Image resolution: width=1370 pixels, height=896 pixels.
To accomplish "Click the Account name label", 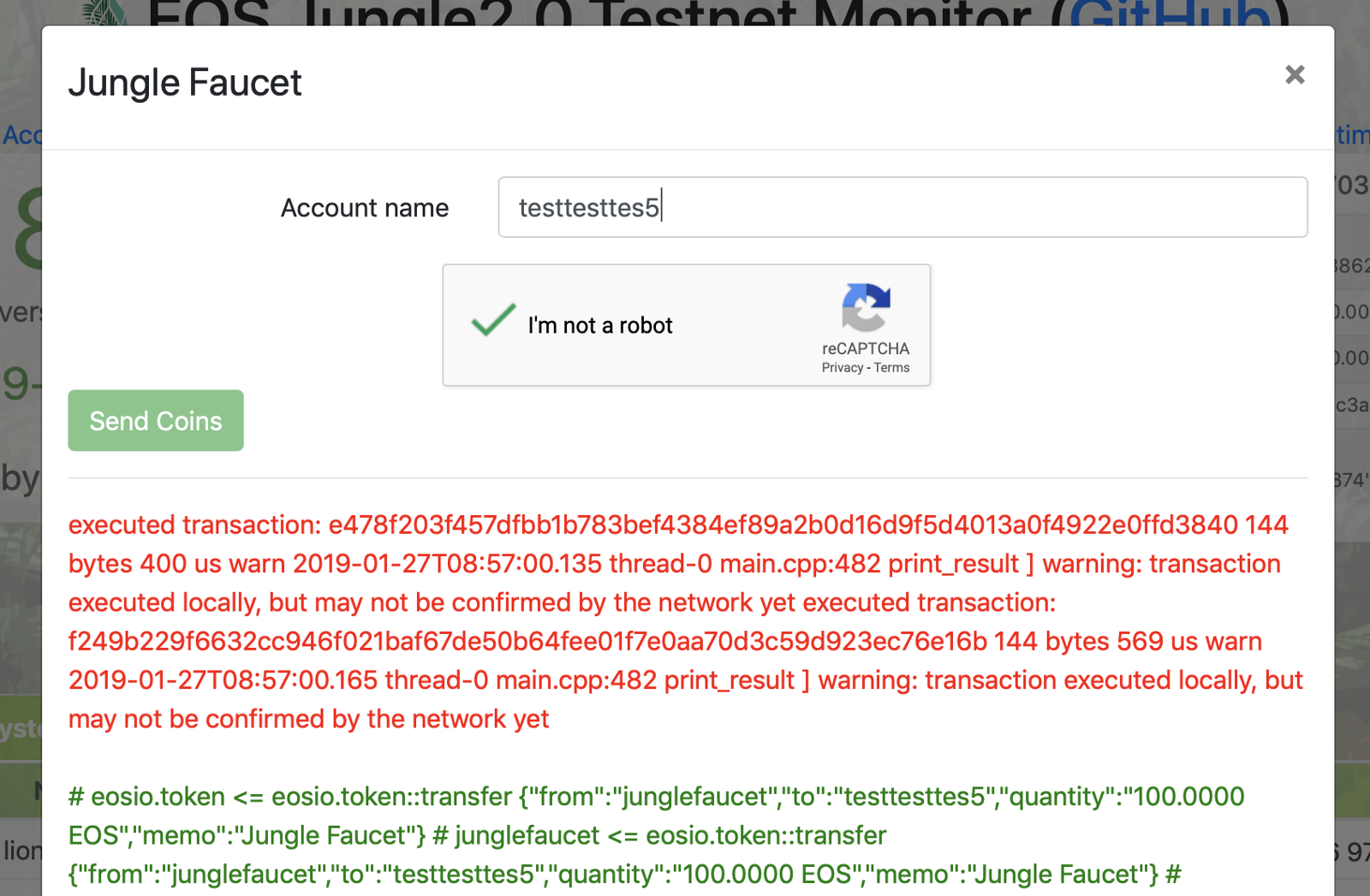I will tap(365, 208).
